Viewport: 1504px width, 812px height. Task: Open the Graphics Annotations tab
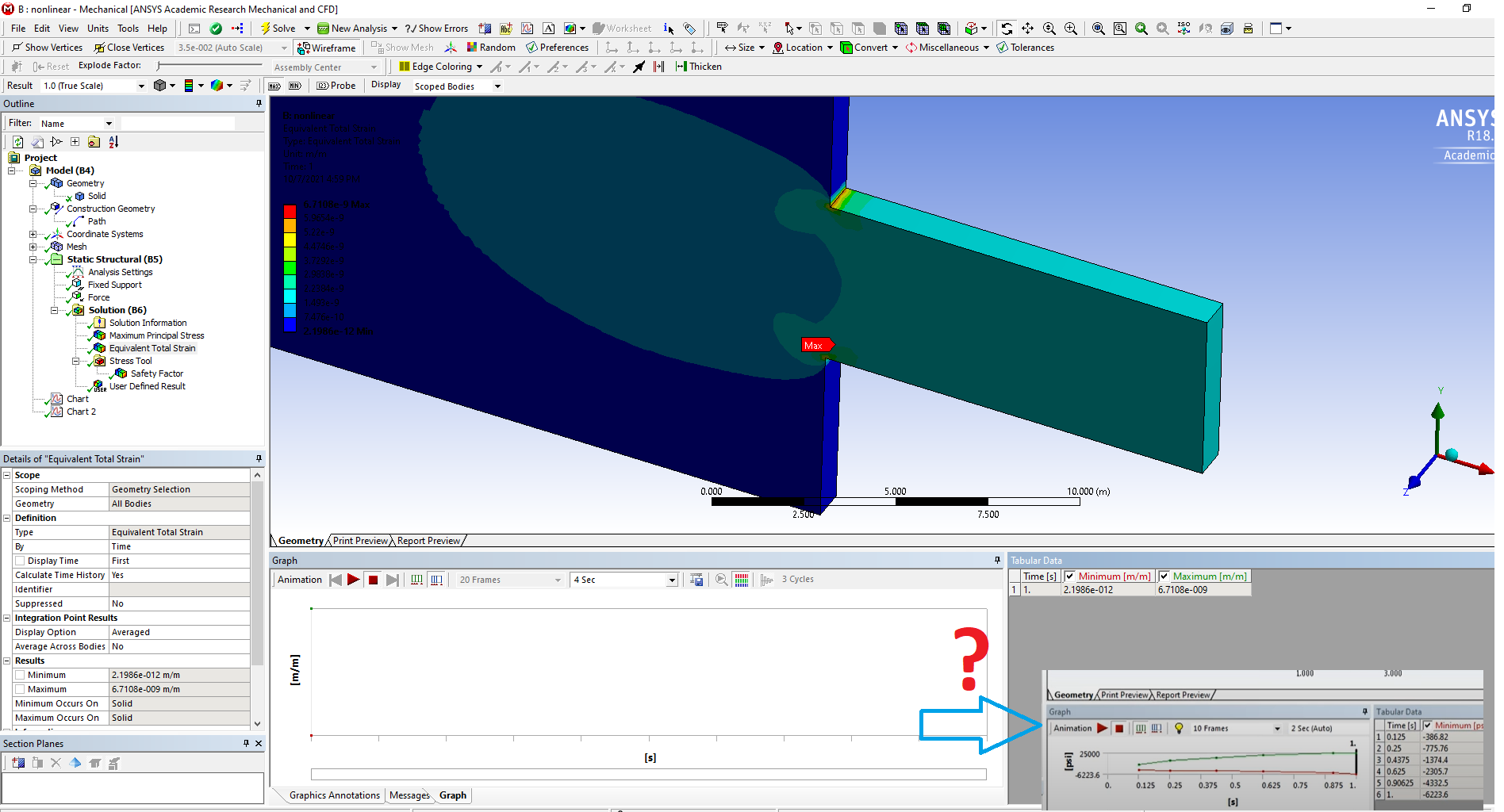(x=334, y=795)
